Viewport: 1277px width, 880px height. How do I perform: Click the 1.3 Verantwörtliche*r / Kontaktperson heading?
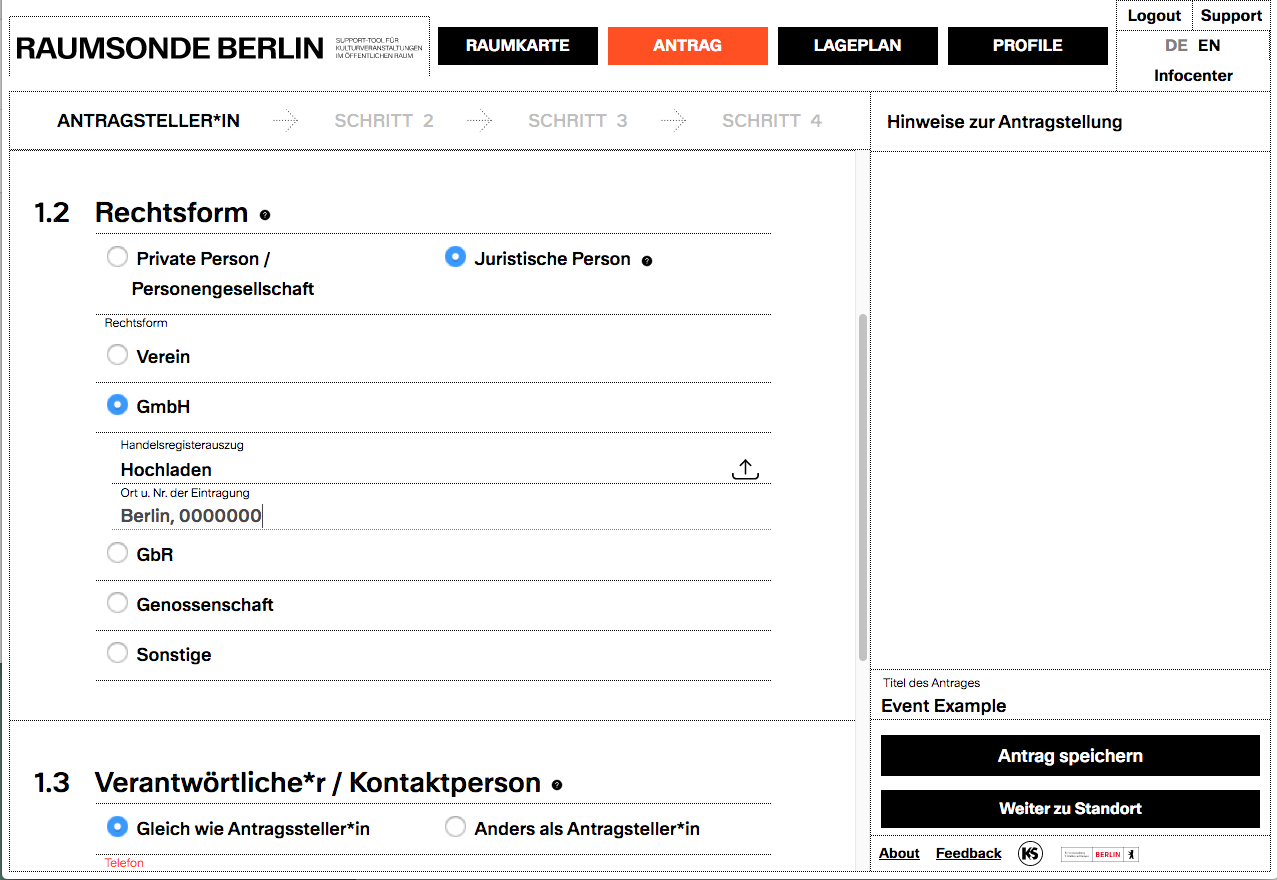coord(288,783)
